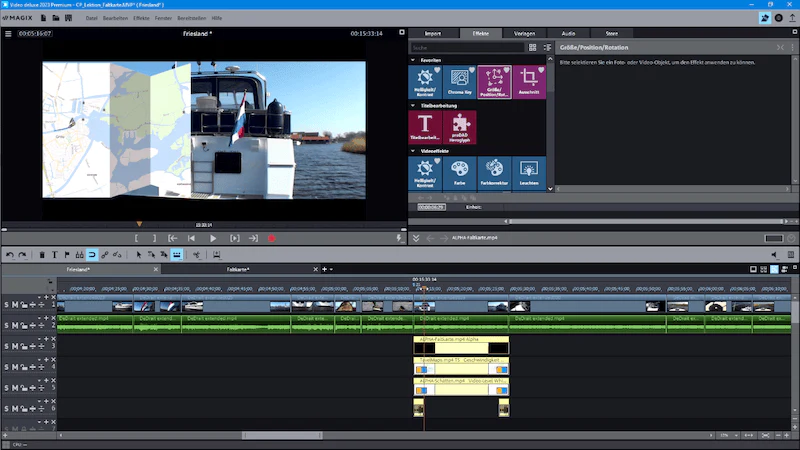Play the preview video
The width and height of the screenshot is (800, 450).
point(213,238)
